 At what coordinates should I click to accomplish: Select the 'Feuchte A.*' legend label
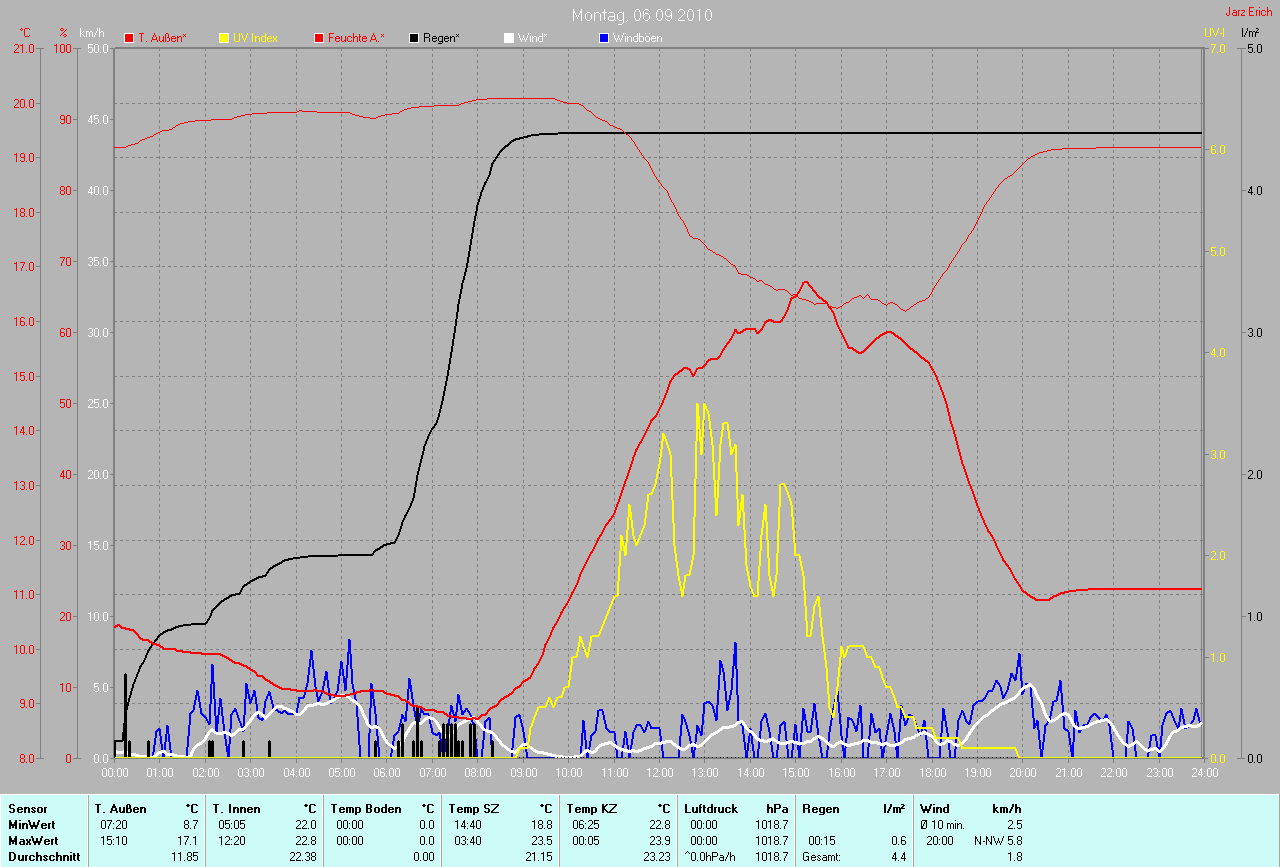tap(356, 38)
